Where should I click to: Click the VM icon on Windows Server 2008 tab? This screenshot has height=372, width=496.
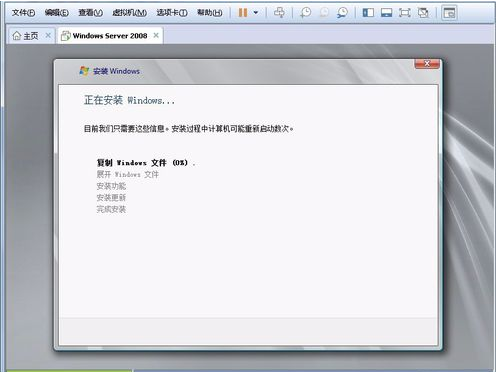[66, 36]
